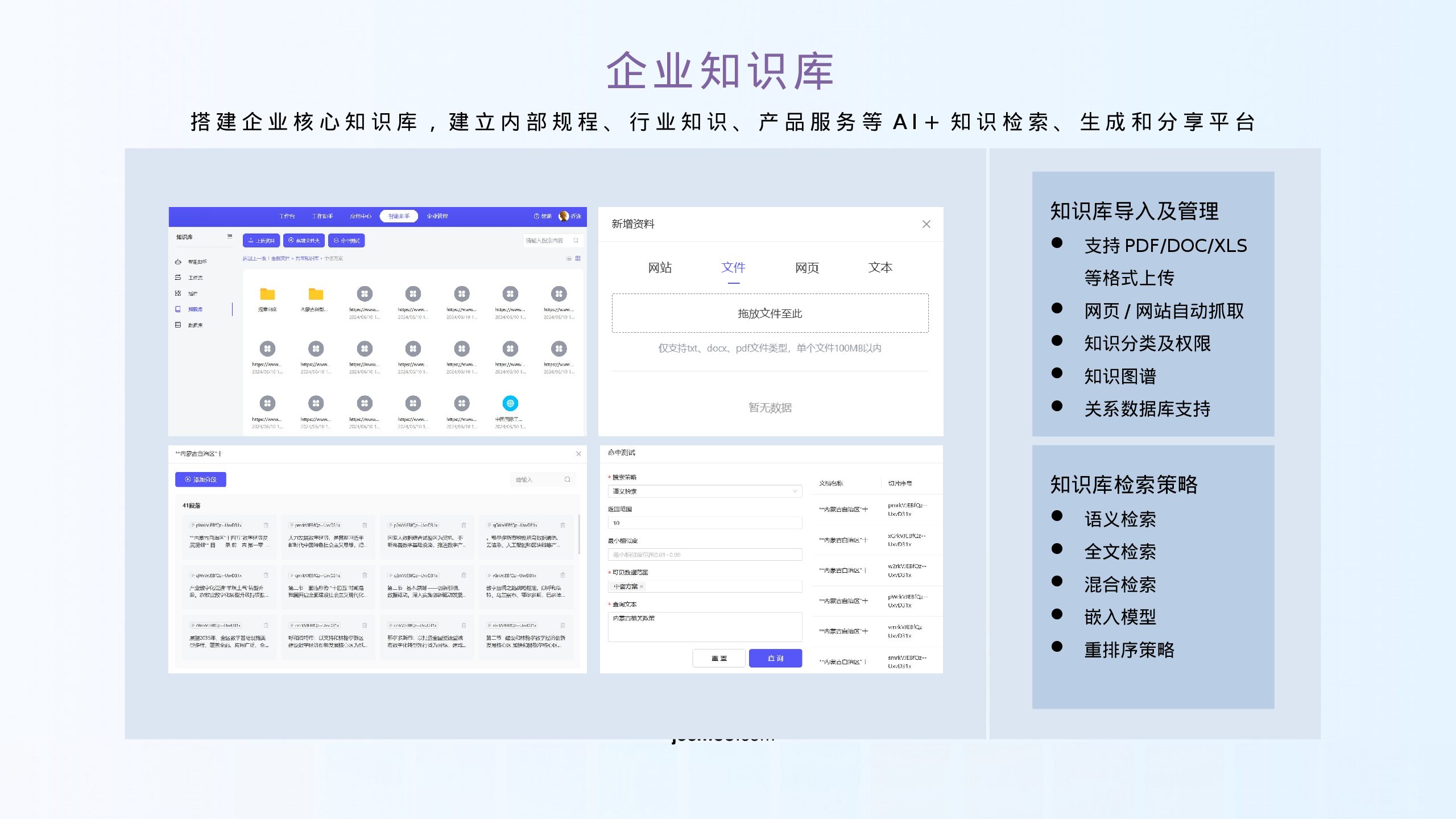Click the 最小相似度 input field
1456x819 pixels.
point(705,555)
